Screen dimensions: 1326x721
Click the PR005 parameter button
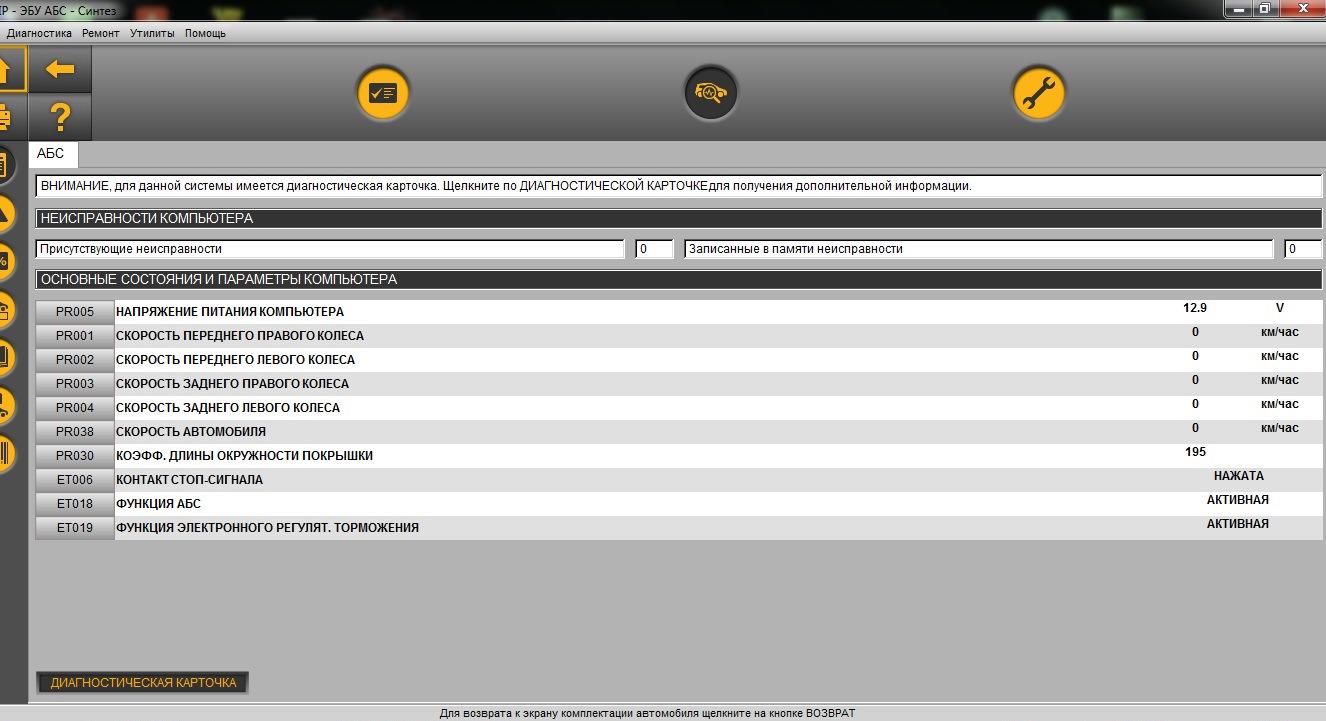click(x=75, y=312)
